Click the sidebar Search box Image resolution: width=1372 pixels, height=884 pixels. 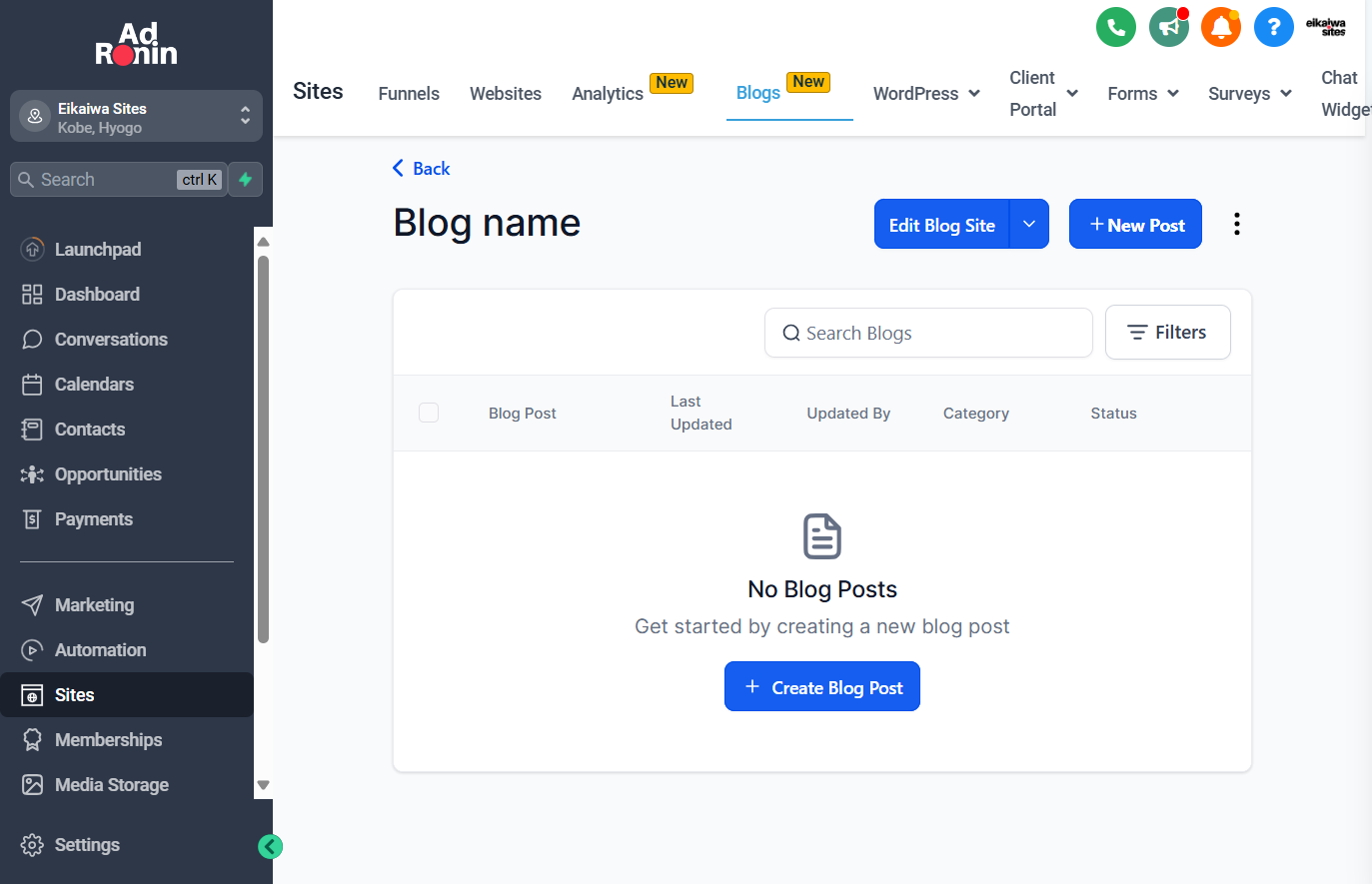pos(118,180)
